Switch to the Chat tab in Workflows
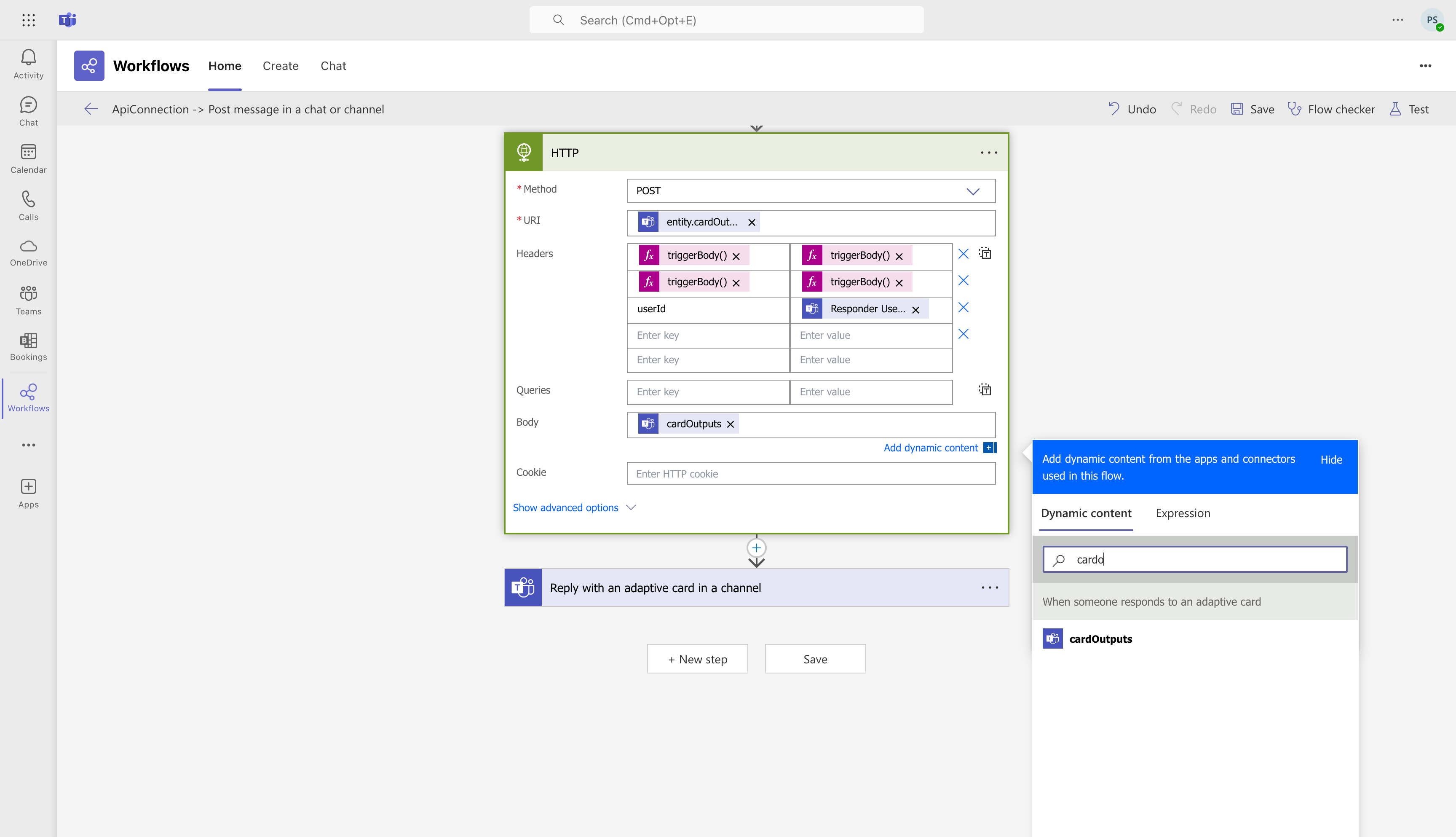 (333, 65)
